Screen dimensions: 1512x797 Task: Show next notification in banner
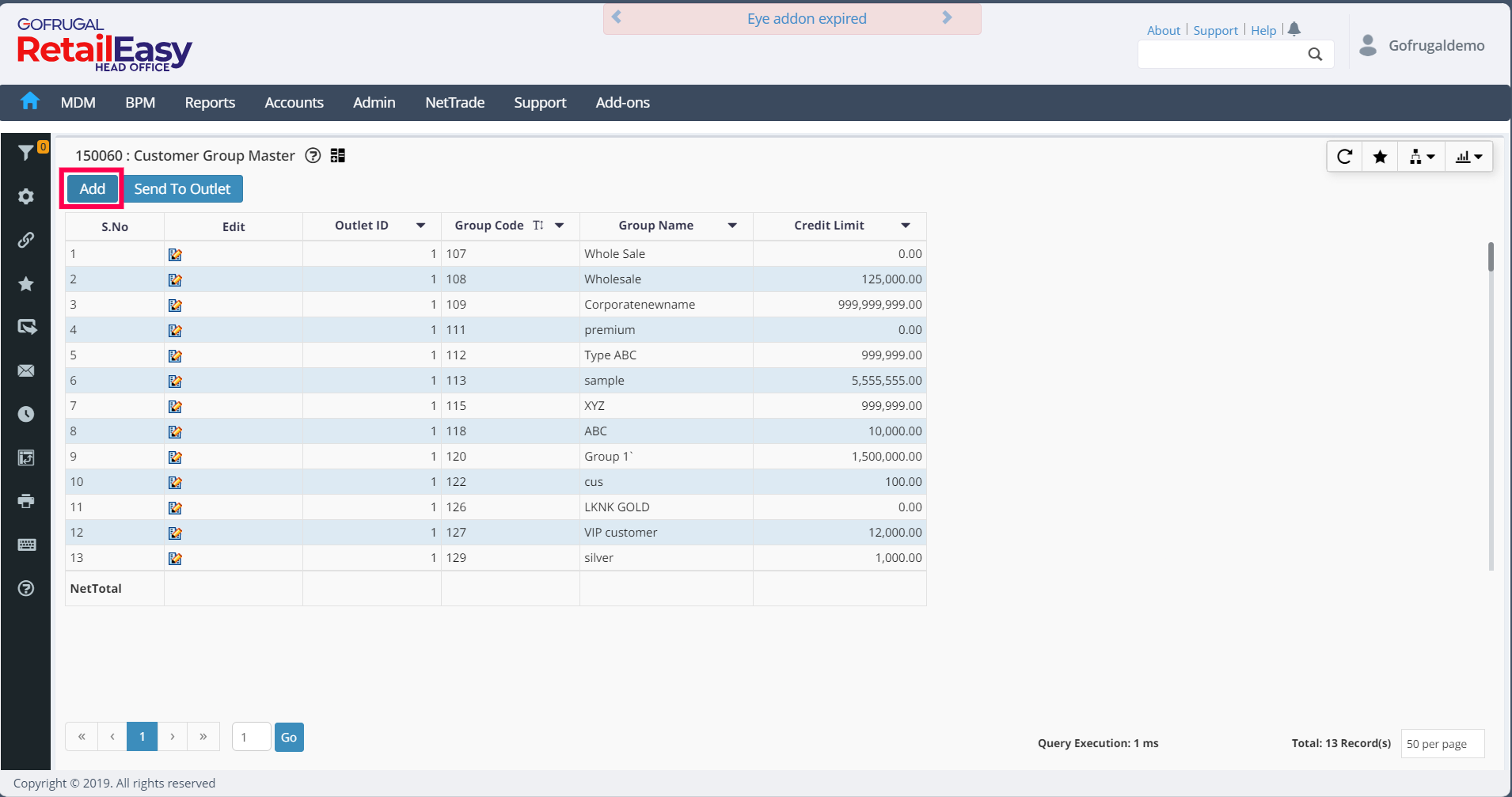click(947, 17)
